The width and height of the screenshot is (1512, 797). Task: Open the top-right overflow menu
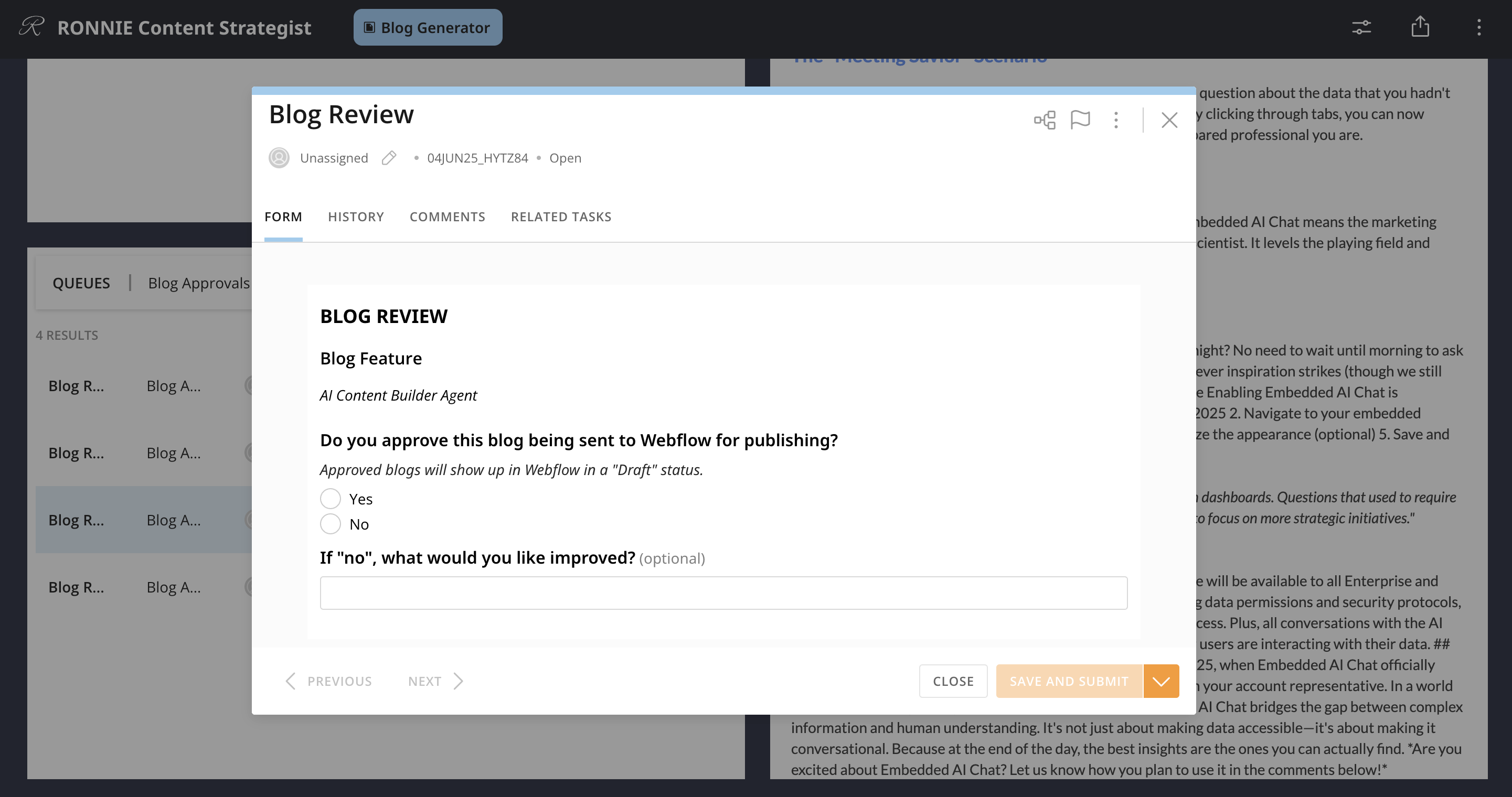pos(1479,27)
